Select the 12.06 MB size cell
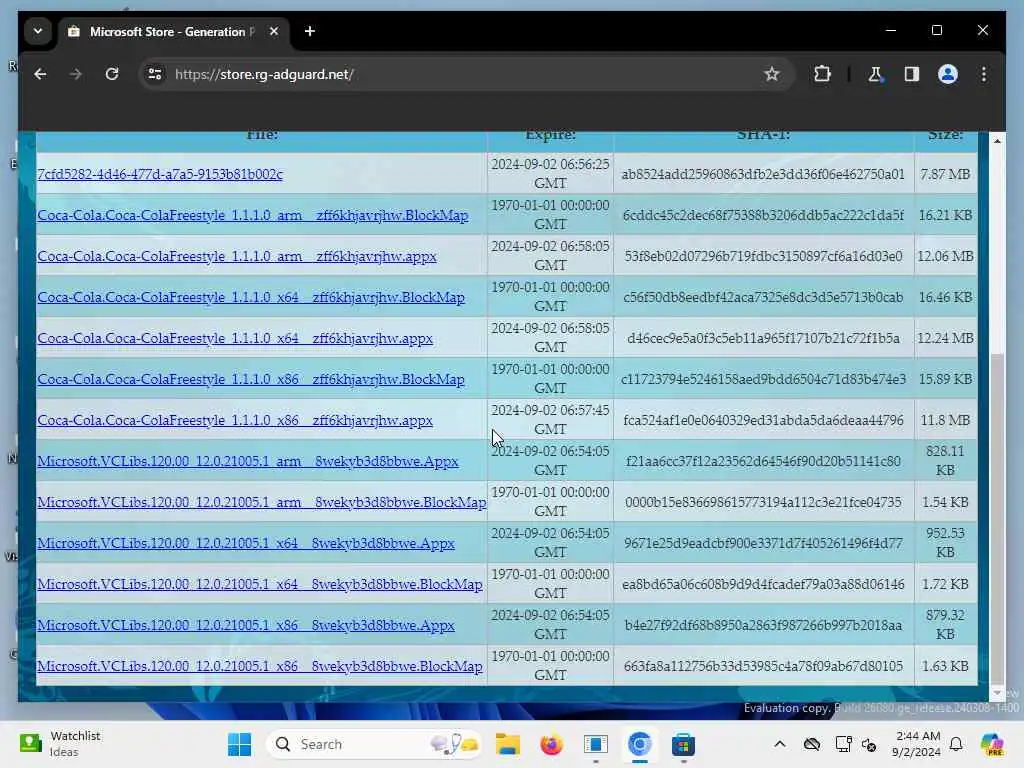Viewport: 1024px width, 768px height. (x=945, y=257)
